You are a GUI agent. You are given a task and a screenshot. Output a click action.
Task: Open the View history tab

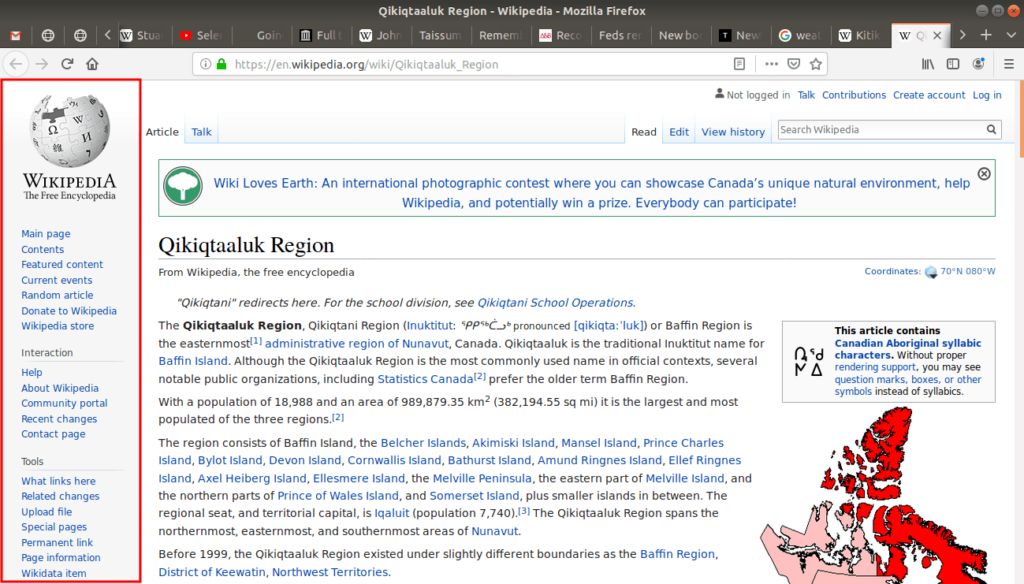pos(733,132)
